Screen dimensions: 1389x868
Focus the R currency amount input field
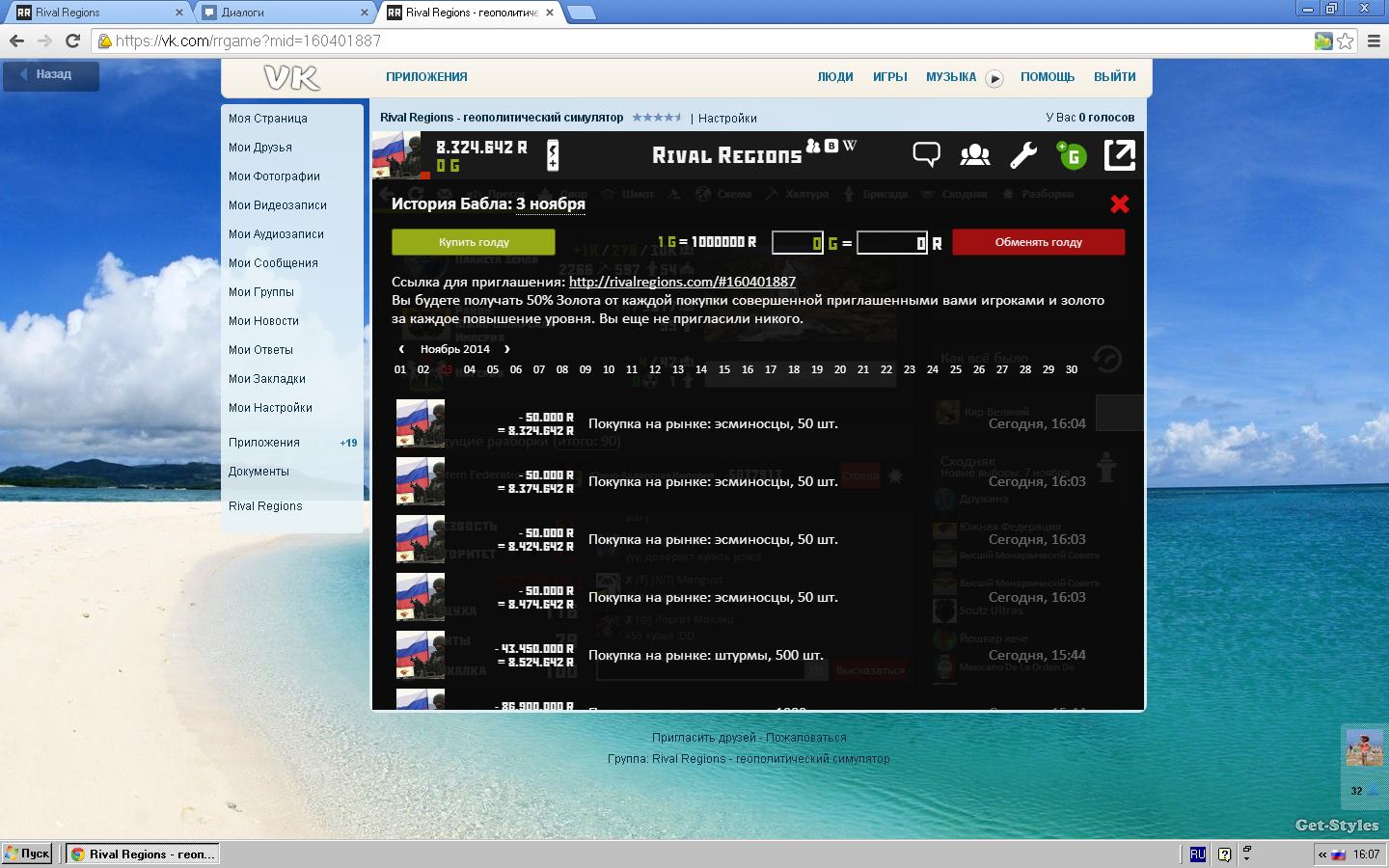[892, 242]
